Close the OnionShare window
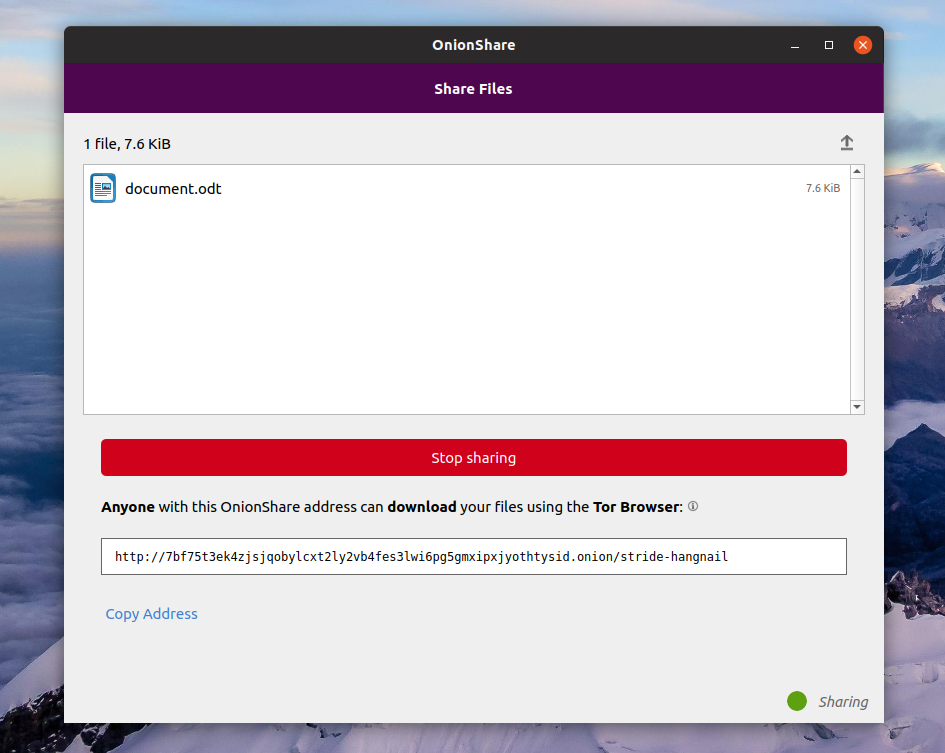This screenshot has width=945, height=753. 862,45
